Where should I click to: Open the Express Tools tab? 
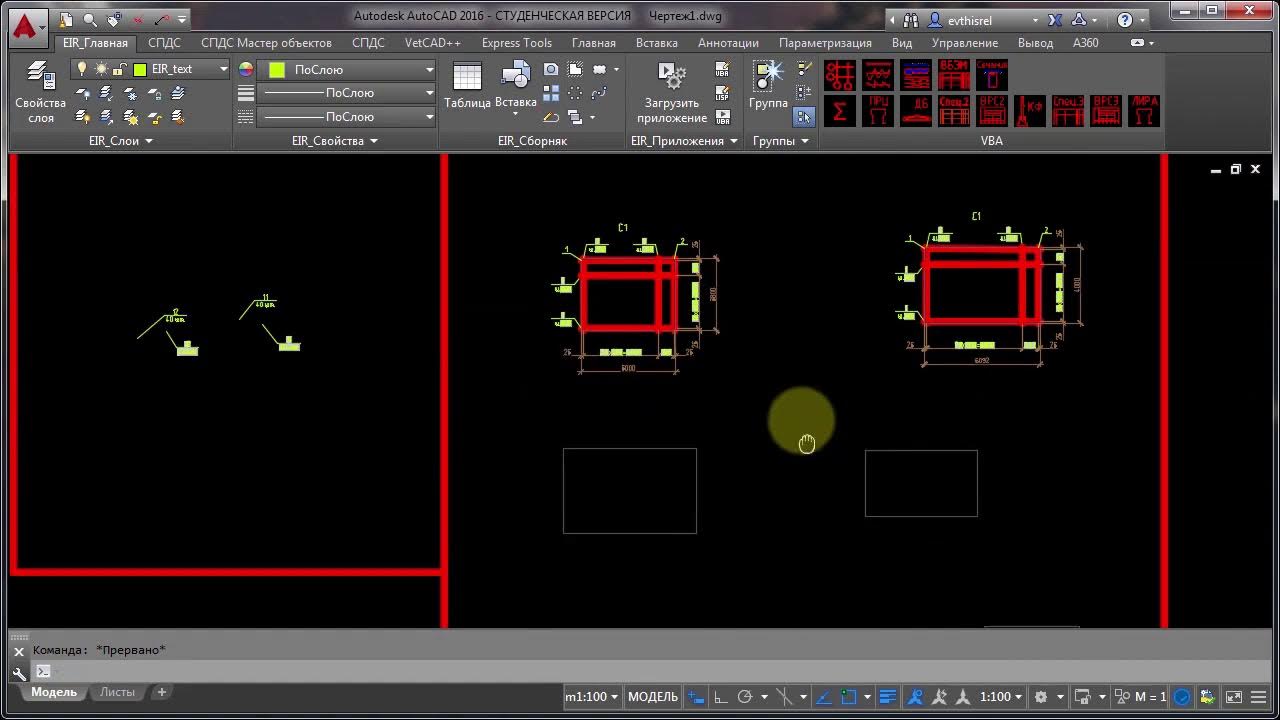[x=516, y=43]
